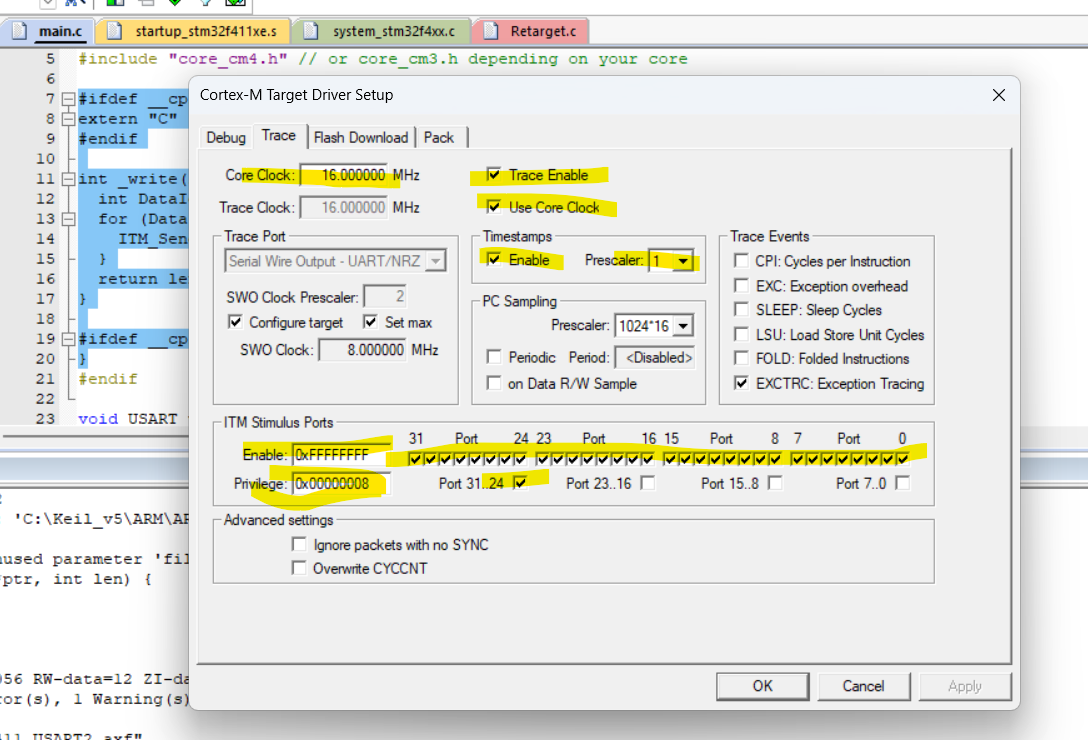Click the blue box toolbar icon near binoculars
1088x740 pixels.
113,4
